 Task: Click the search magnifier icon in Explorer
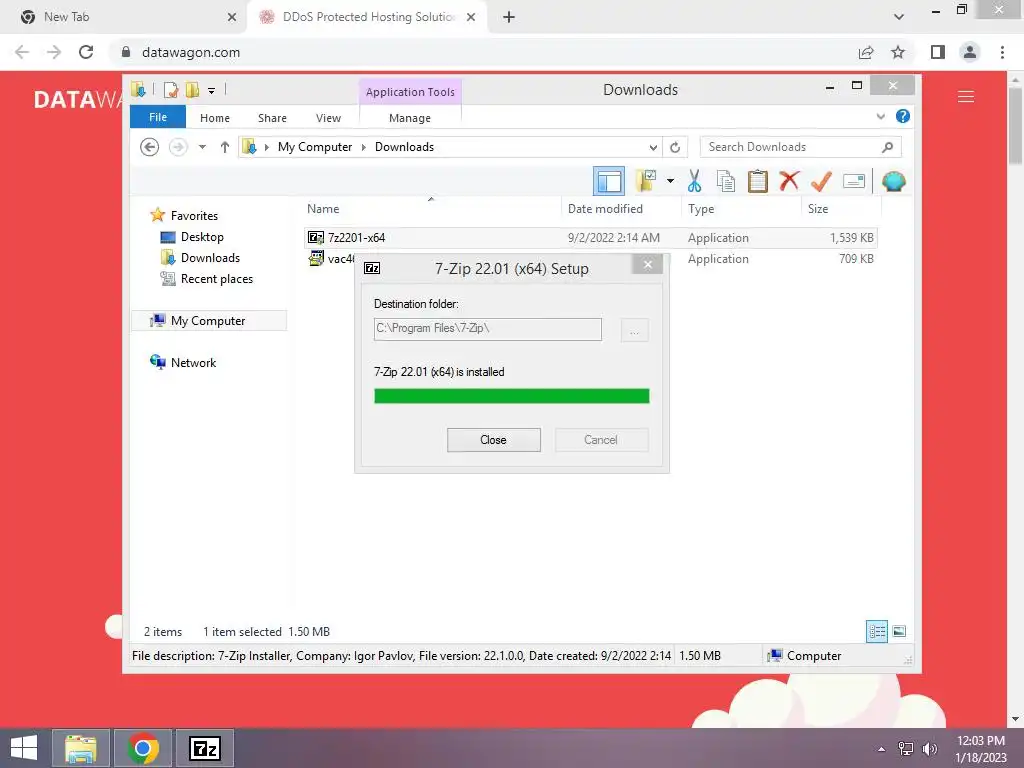[887, 147]
